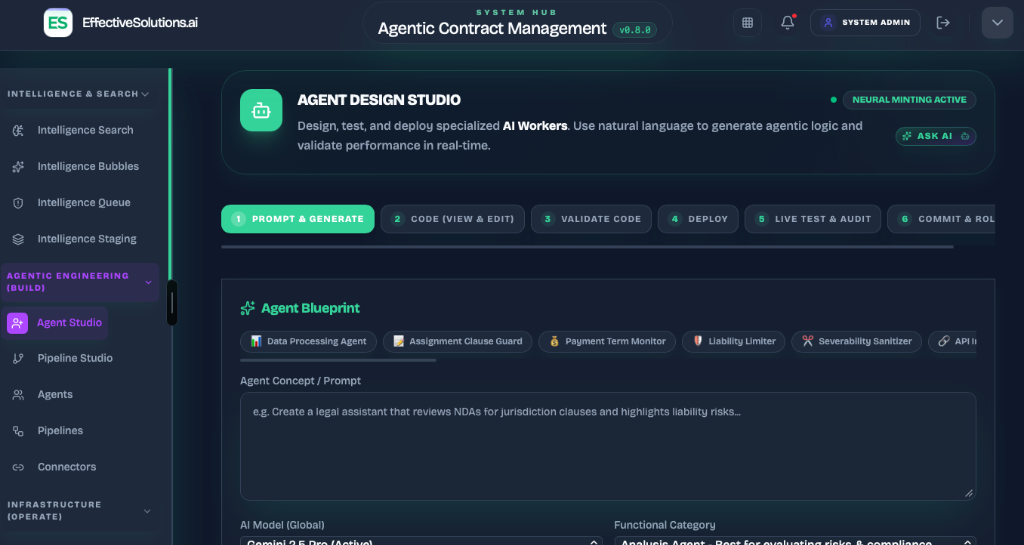
Task: Click the Ask AI button
Action: 936,136
